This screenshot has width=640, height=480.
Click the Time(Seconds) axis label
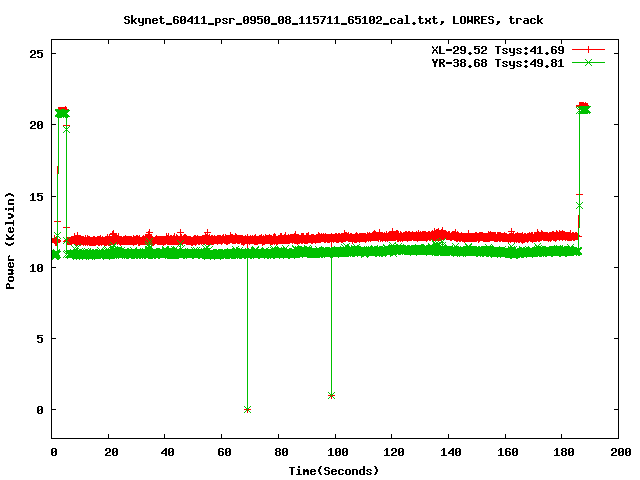(334, 471)
